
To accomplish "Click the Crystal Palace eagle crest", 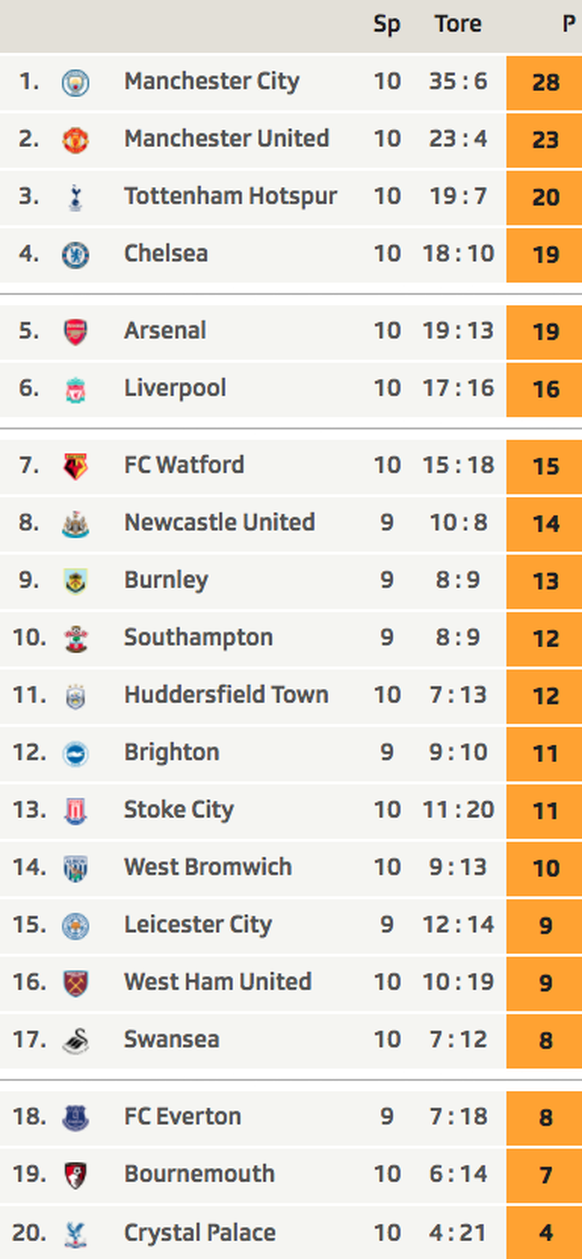I will (x=75, y=1233).
